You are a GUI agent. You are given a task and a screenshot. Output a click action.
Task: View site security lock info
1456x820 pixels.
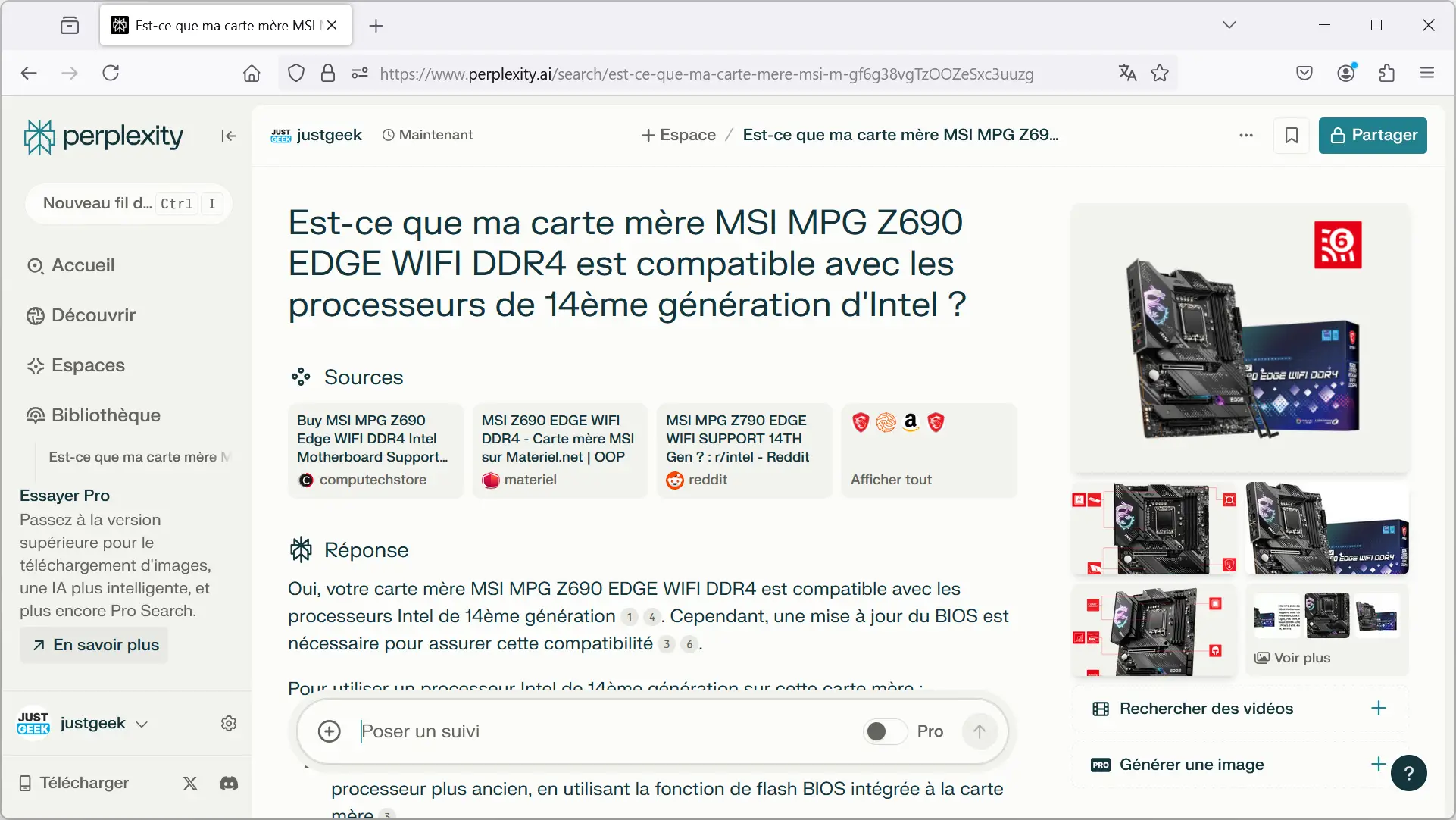point(328,74)
